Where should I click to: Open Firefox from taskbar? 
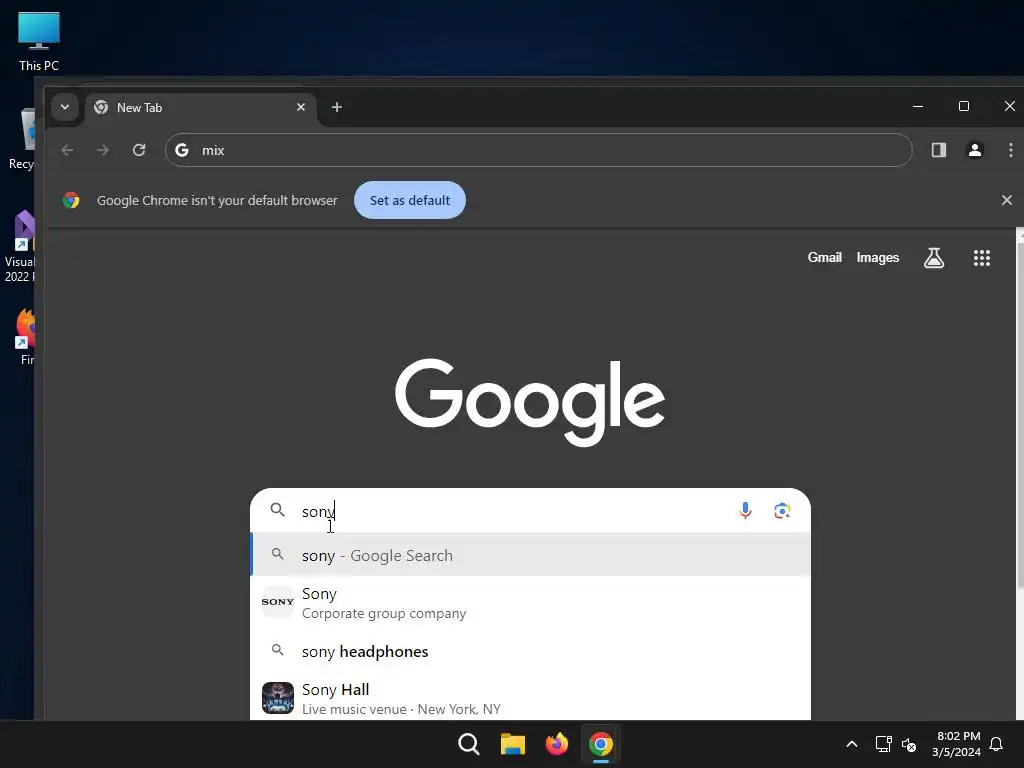pos(556,744)
